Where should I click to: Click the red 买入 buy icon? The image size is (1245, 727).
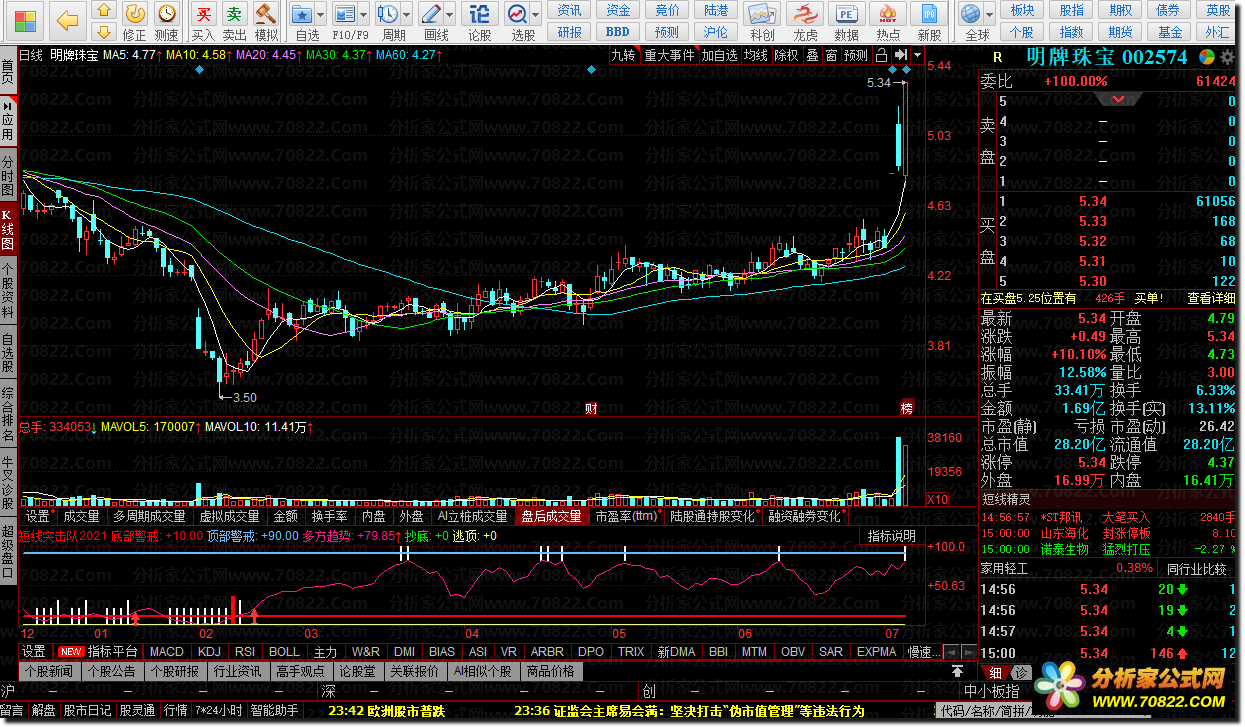[203, 14]
